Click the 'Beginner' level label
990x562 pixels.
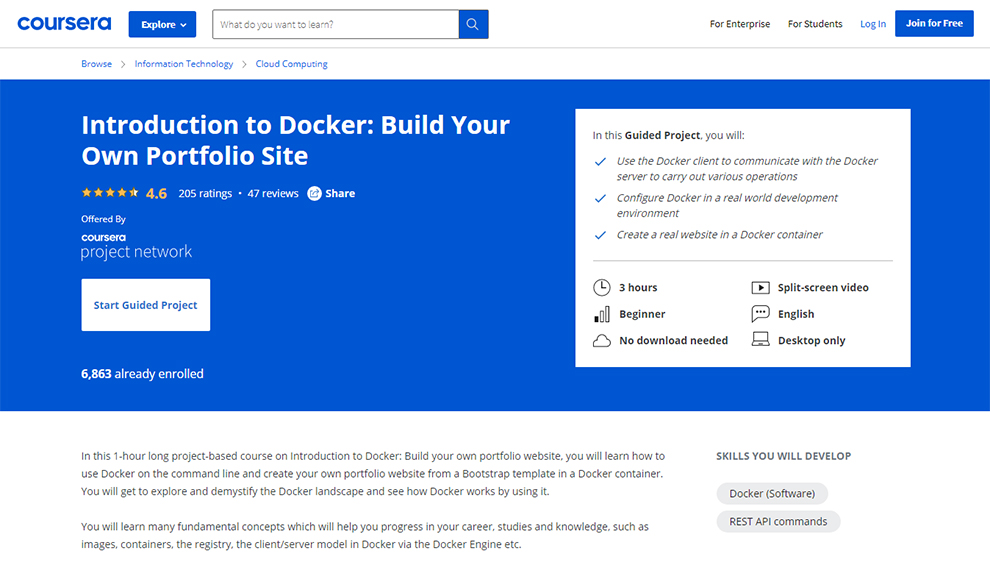click(642, 314)
